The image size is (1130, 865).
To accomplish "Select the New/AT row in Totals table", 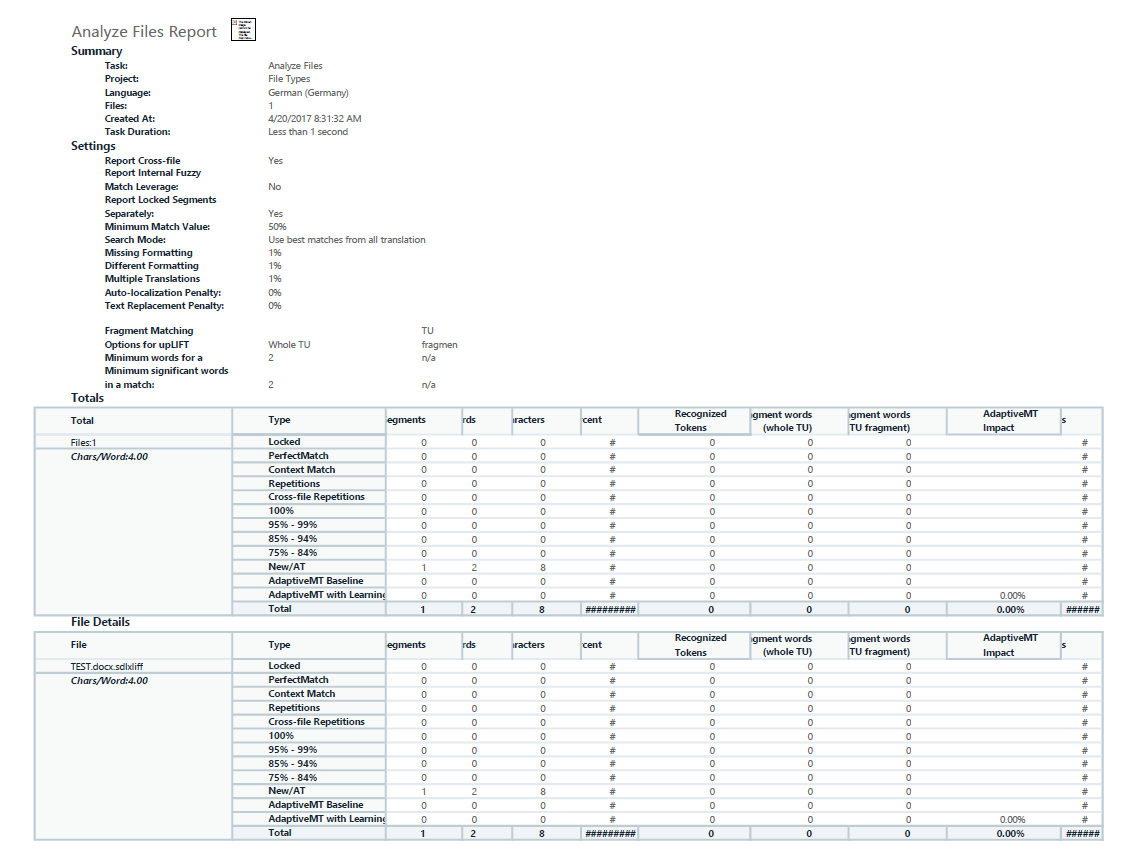I will pos(667,567).
